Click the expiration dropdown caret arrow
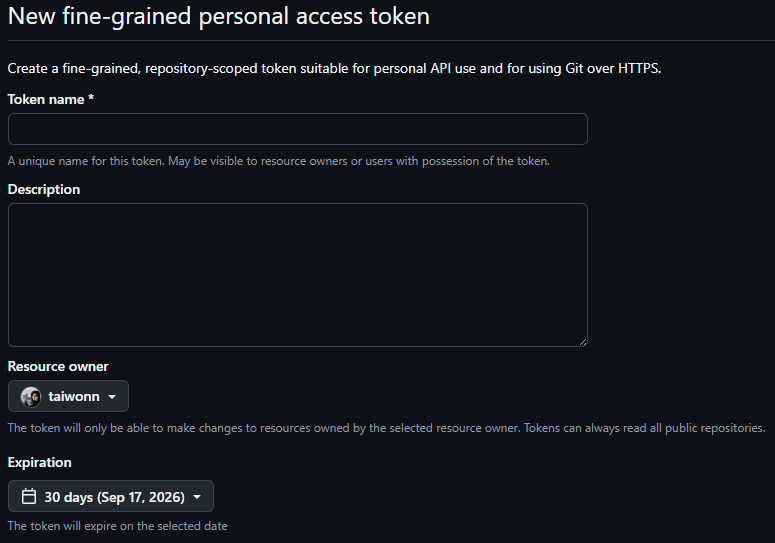Screen dimensions: 775x543 197,497
